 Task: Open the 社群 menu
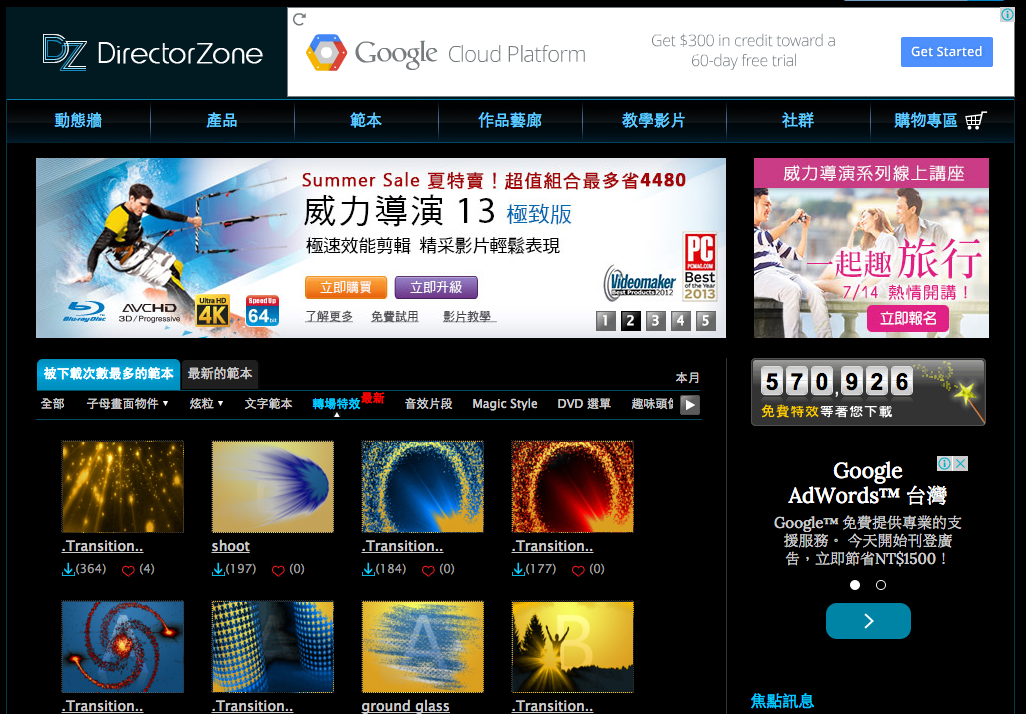point(798,120)
